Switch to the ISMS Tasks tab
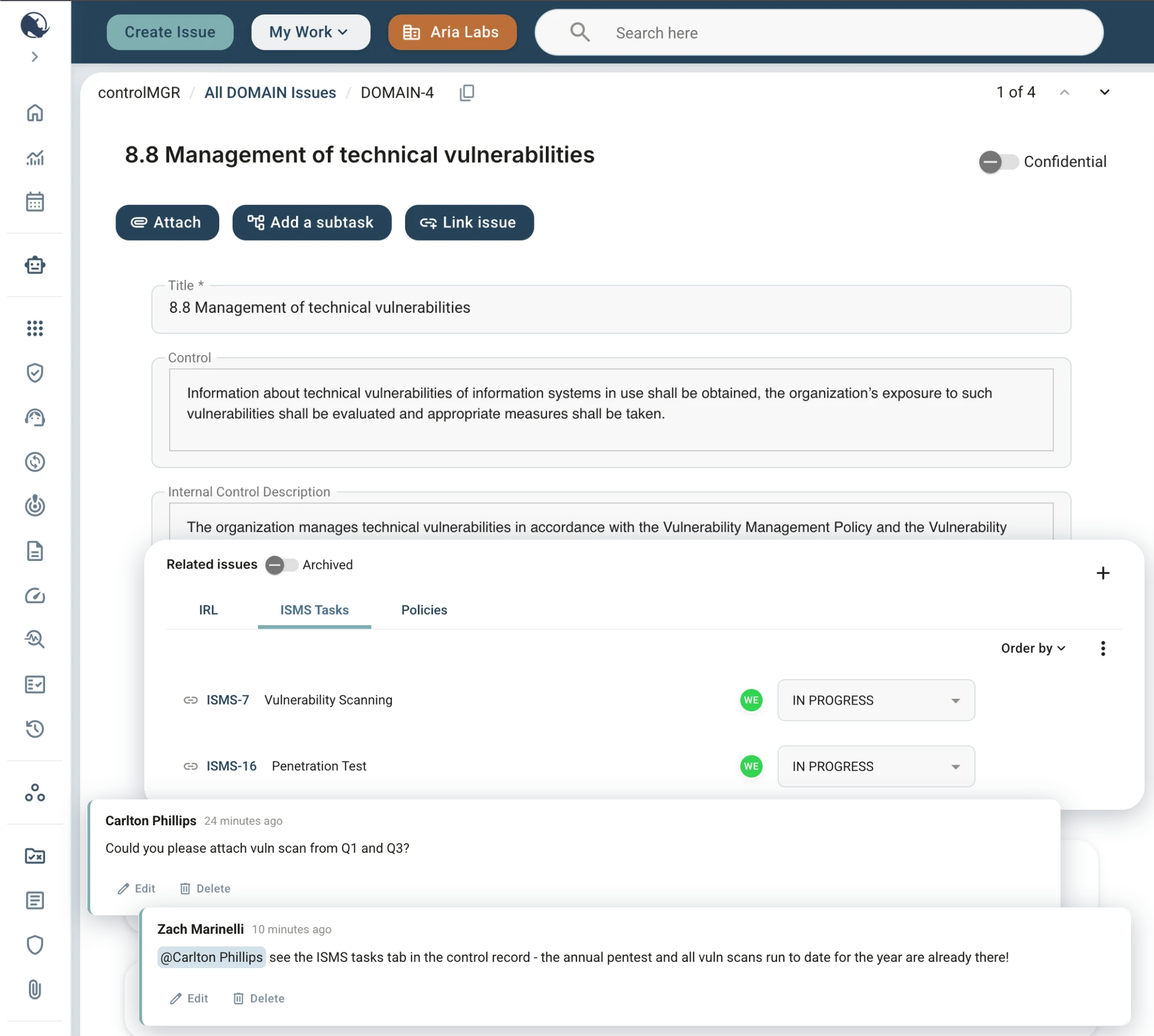This screenshot has width=1154, height=1036. pyautogui.click(x=314, y=610)
